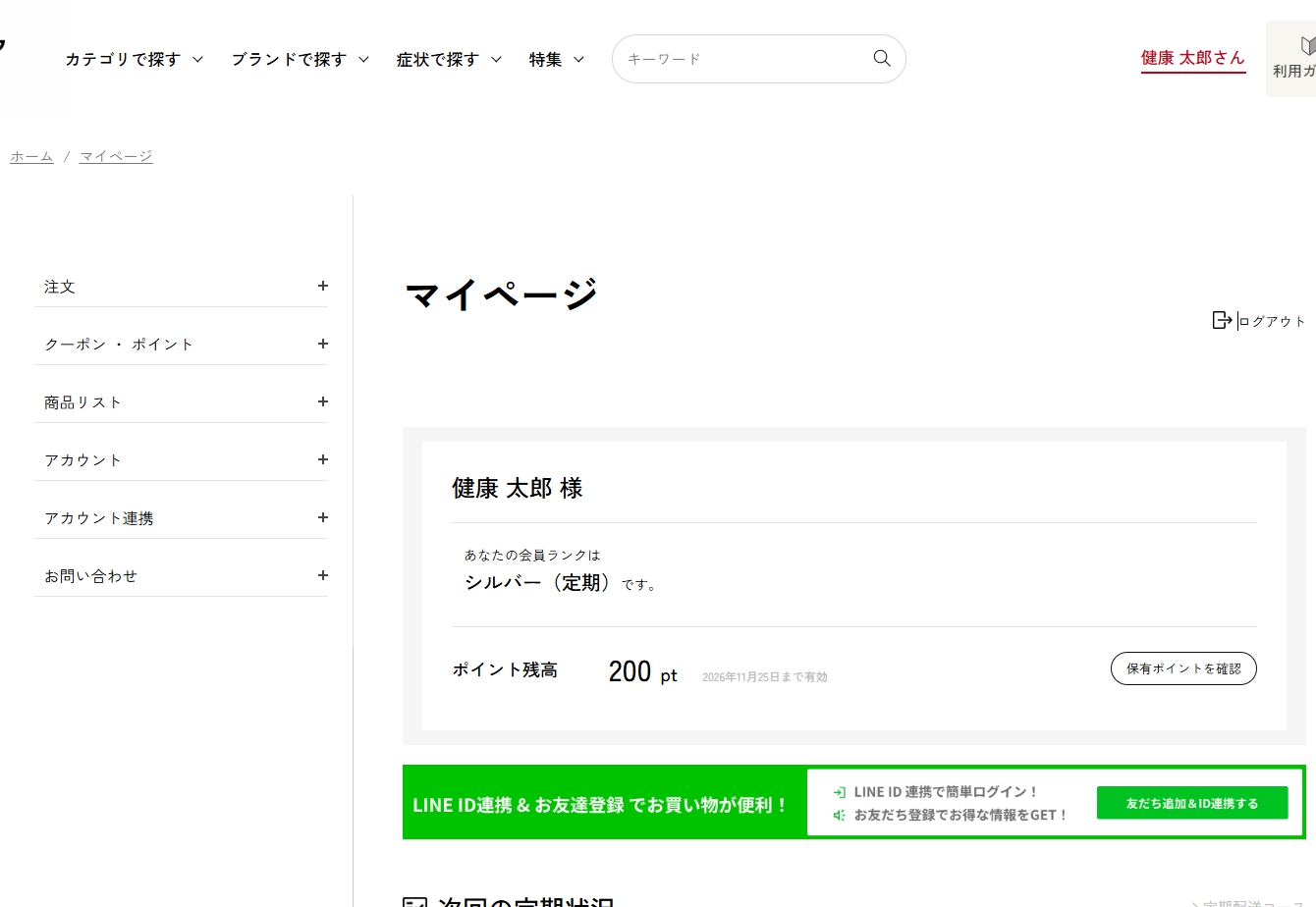Image resolution: width=1316 pixels, height=907 pixels.
Task: Expand the クーポン・ポイント section
Action: [x=322, y=344]
